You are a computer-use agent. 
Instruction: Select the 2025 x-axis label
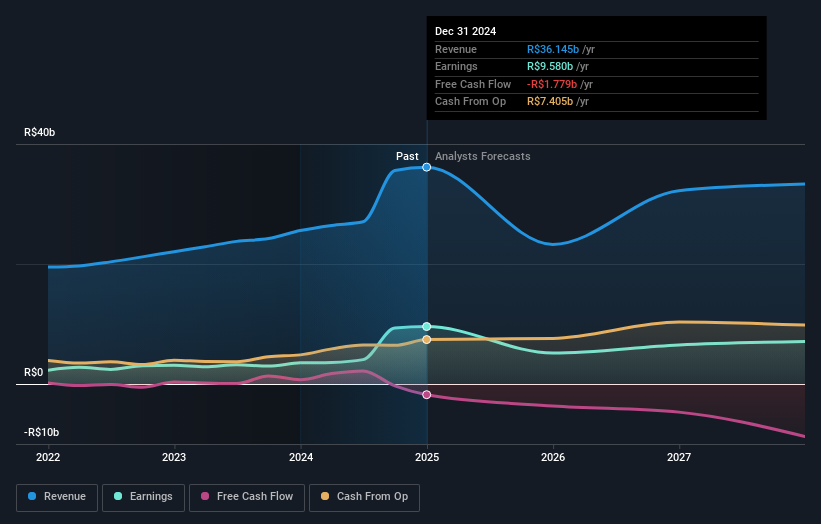pyautogui.click(x=427, y=458)
